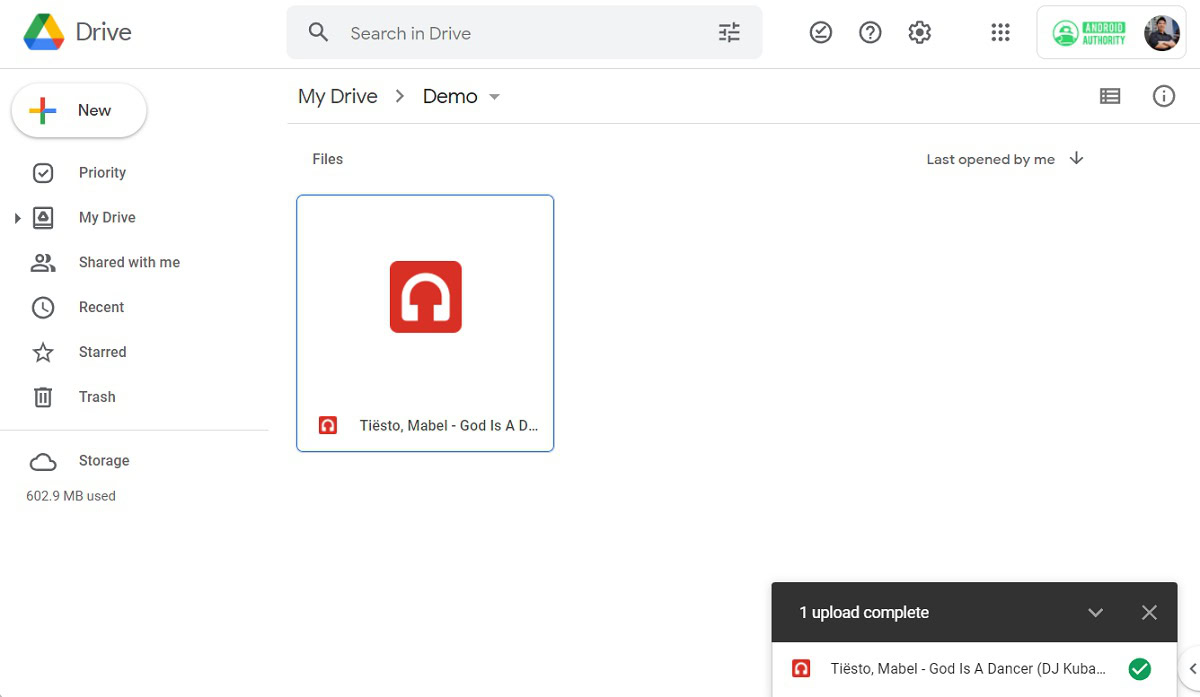Click the New button
The height and width of the screenshot is (697, 1200).
click(79, 110)
